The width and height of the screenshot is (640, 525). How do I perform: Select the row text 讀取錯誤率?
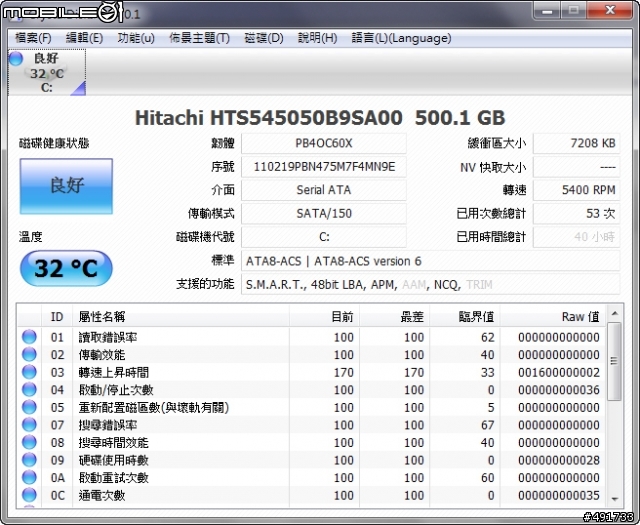(108, 337)
